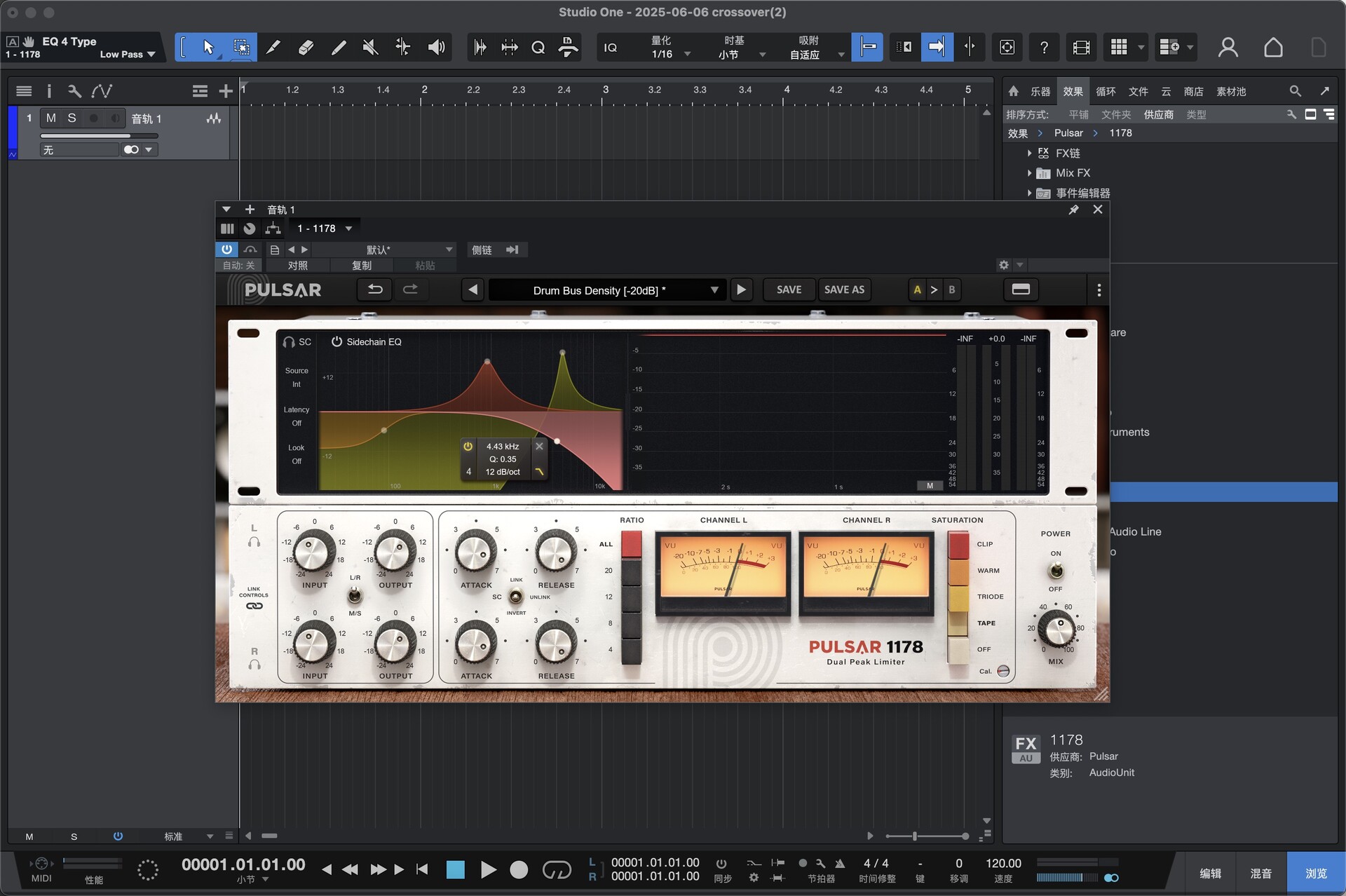1346x896 pixels.
Task: Go to the Start page home icon
Action: 1273,47
